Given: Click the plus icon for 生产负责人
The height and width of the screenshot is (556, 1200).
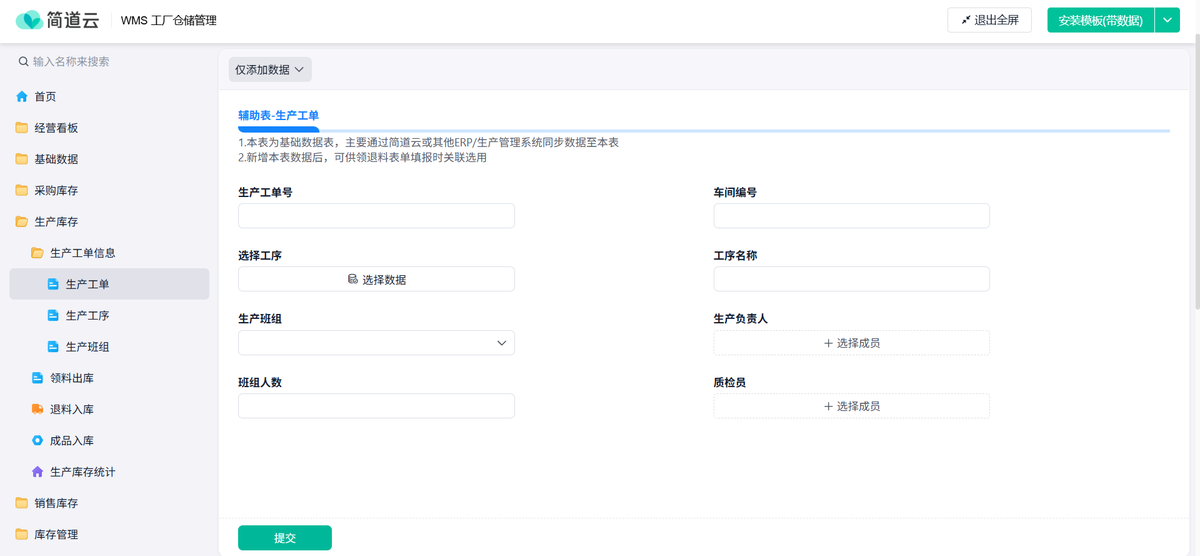Looking at the screenshot, I should click(828, 343).
